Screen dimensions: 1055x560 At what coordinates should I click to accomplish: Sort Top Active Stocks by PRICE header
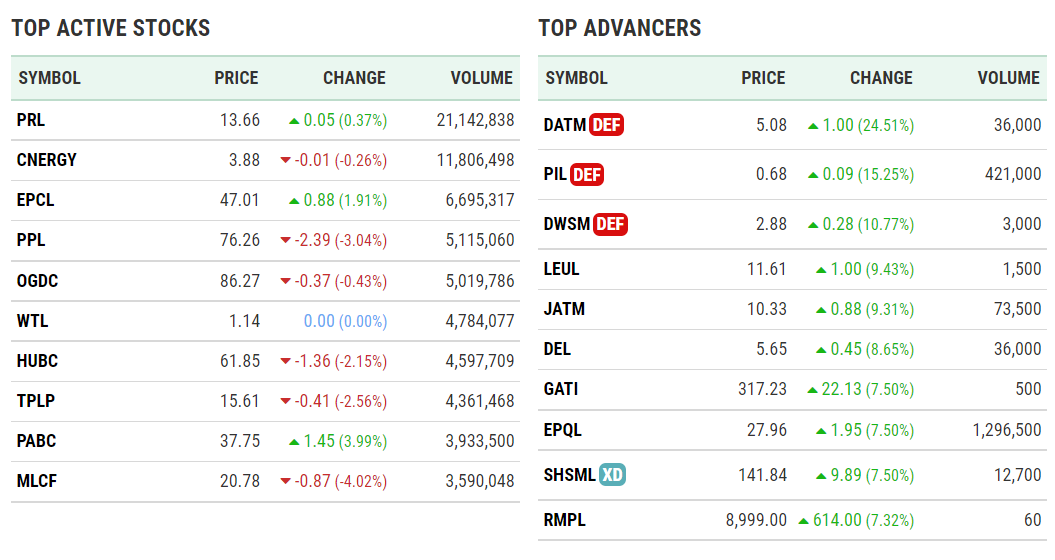[x=236, y=78]
